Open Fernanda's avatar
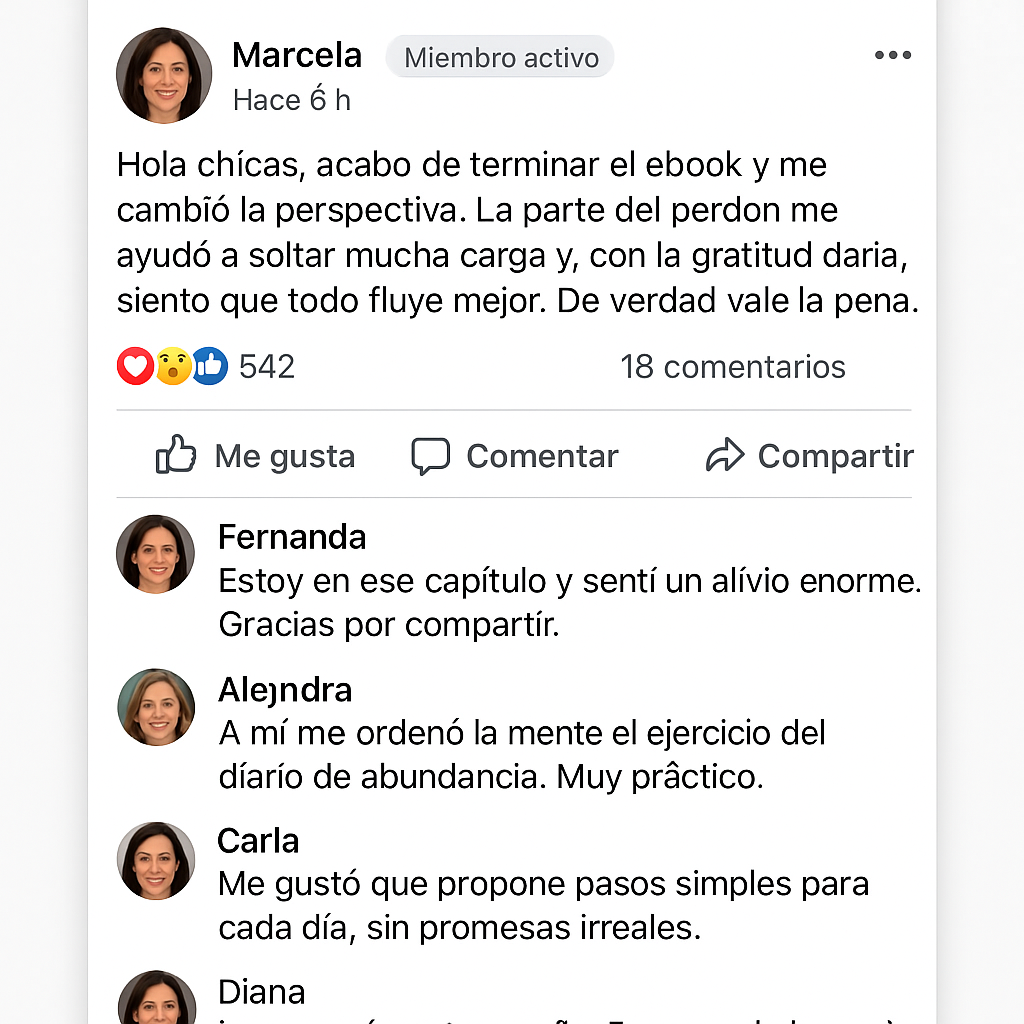The image size is (1024, 1024). pos(155,554)
